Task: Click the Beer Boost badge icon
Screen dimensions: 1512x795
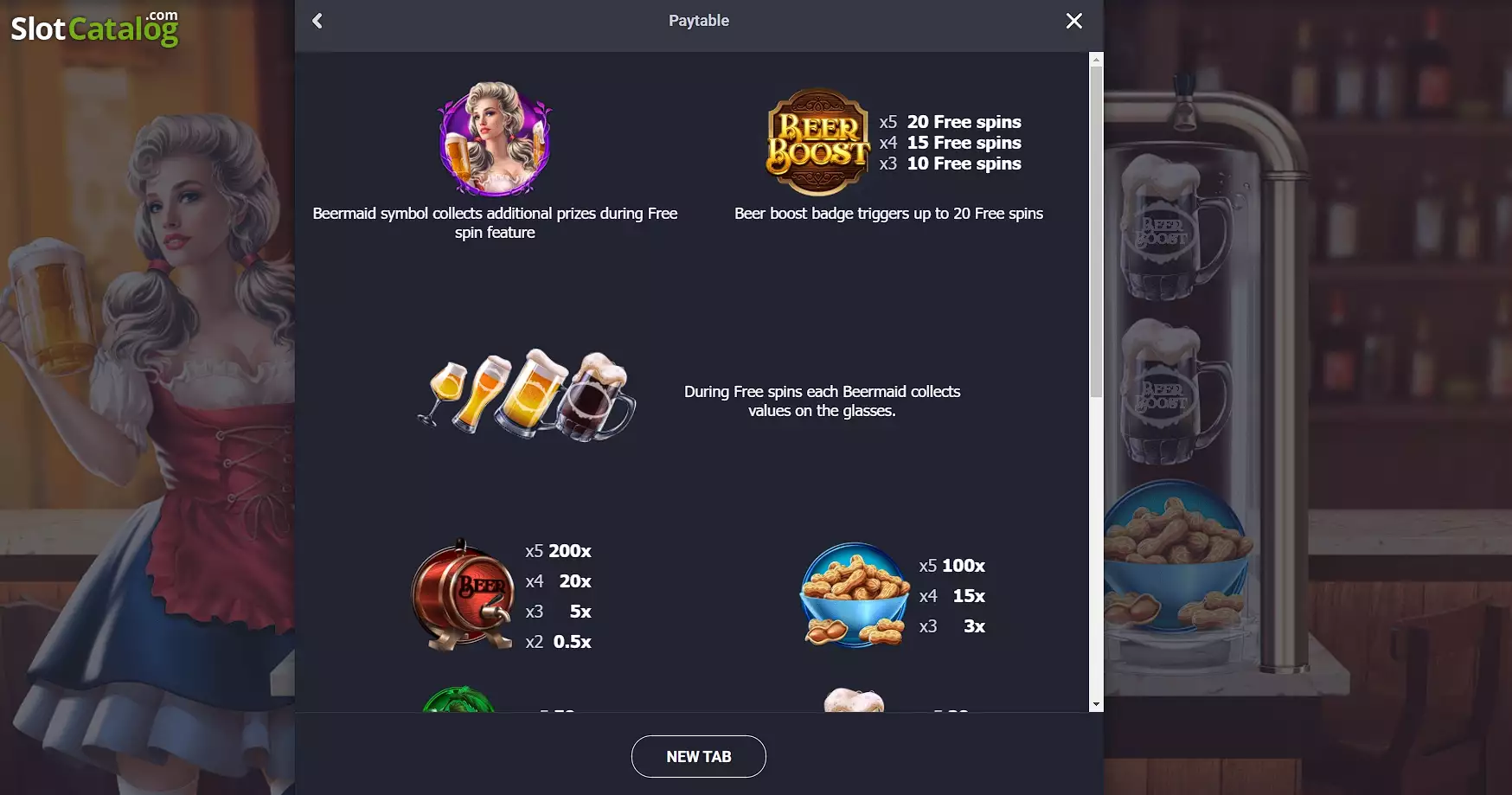Action: [x=817, y=143]
